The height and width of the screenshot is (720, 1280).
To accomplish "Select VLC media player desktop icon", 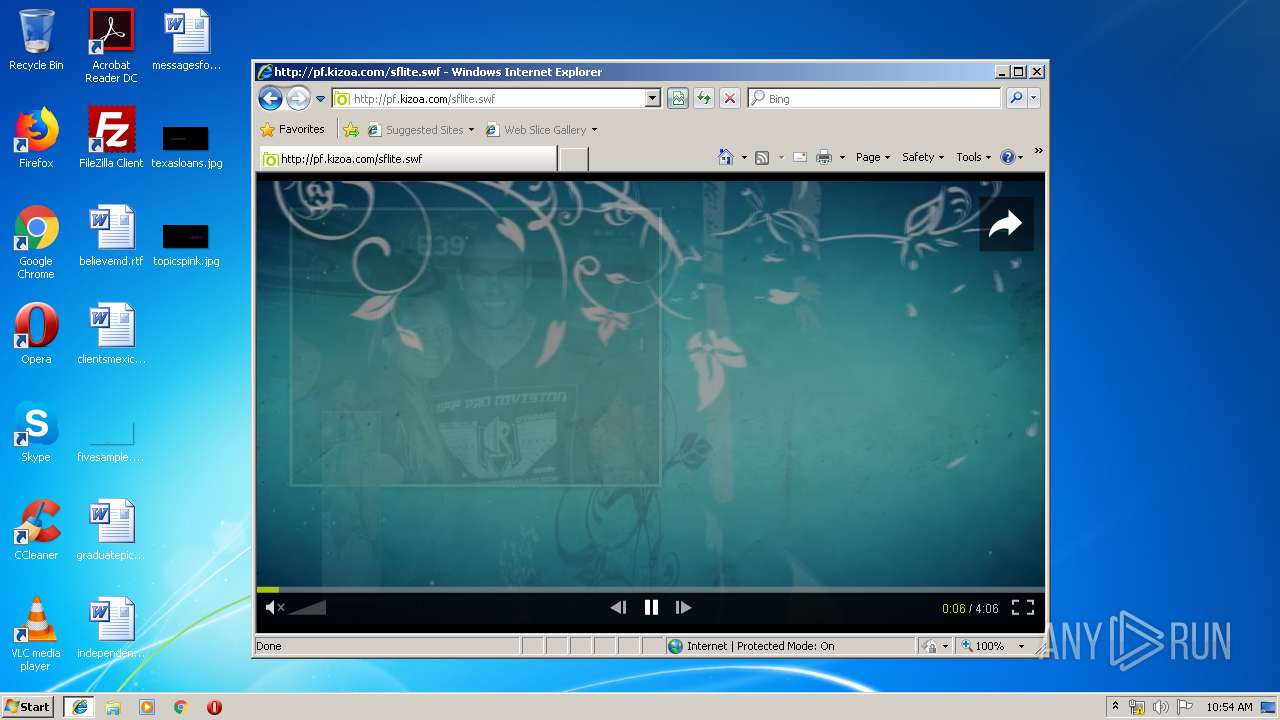I will [x=36, y=634].
